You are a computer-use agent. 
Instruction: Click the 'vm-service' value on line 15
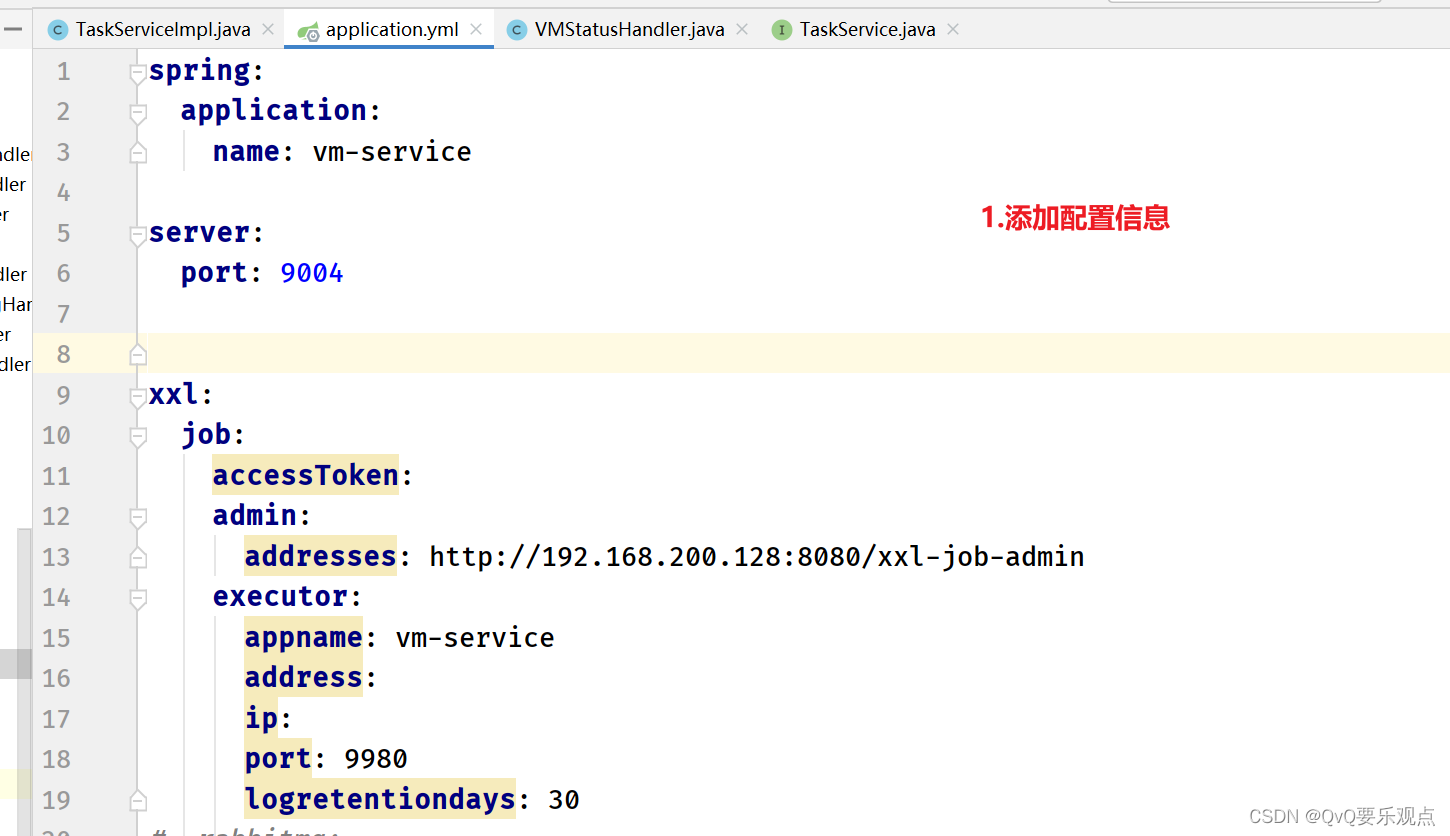(x=475, y=638)
